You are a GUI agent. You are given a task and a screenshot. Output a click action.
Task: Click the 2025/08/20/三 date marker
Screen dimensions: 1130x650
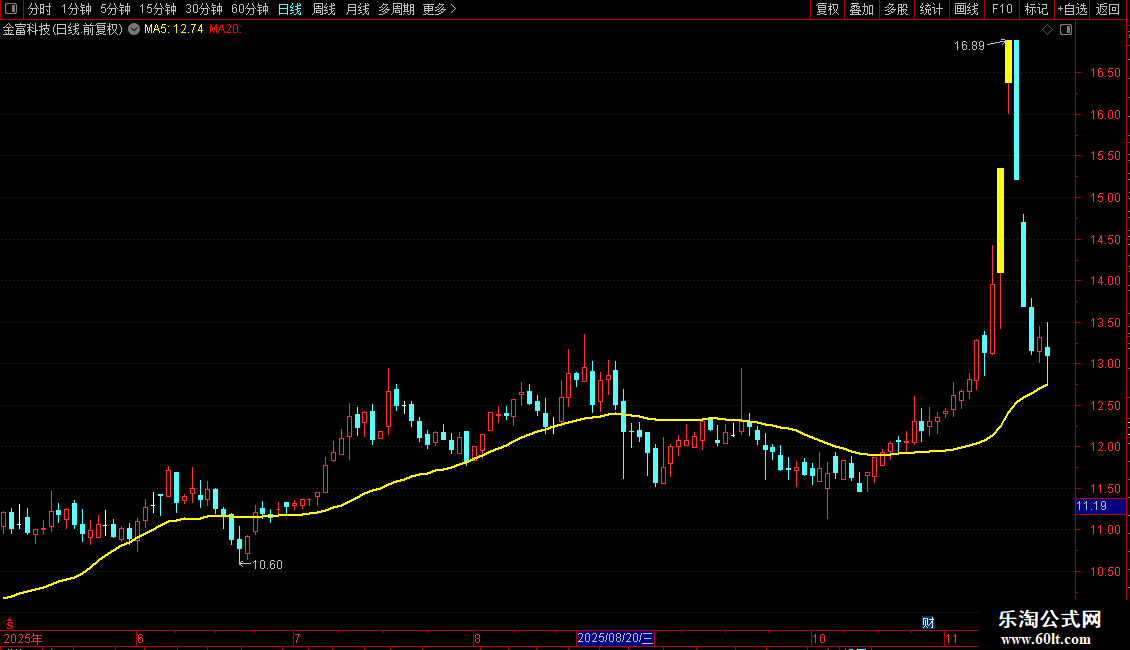click(615, 638)
